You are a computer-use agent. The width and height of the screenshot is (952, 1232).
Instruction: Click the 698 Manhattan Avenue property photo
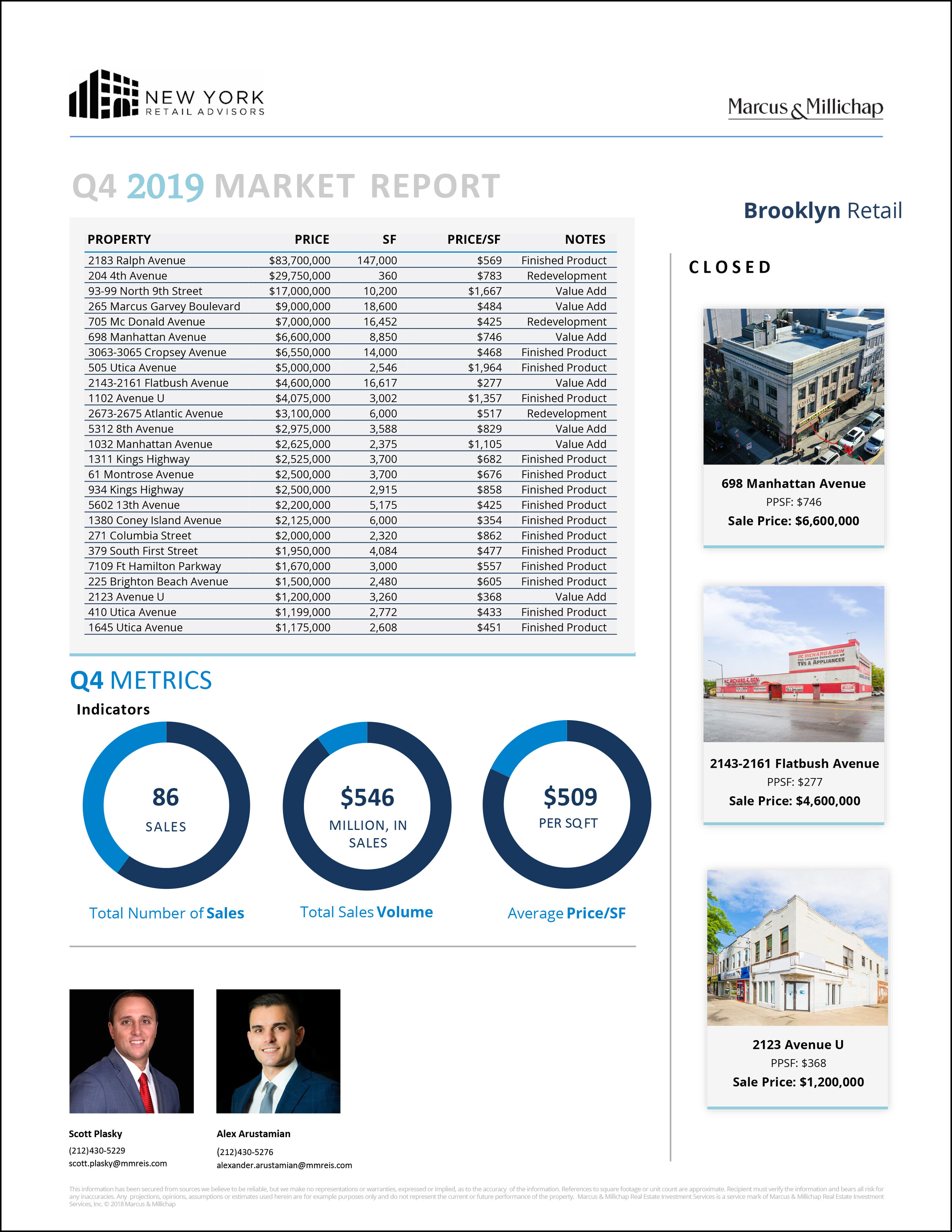coord(793,387)
